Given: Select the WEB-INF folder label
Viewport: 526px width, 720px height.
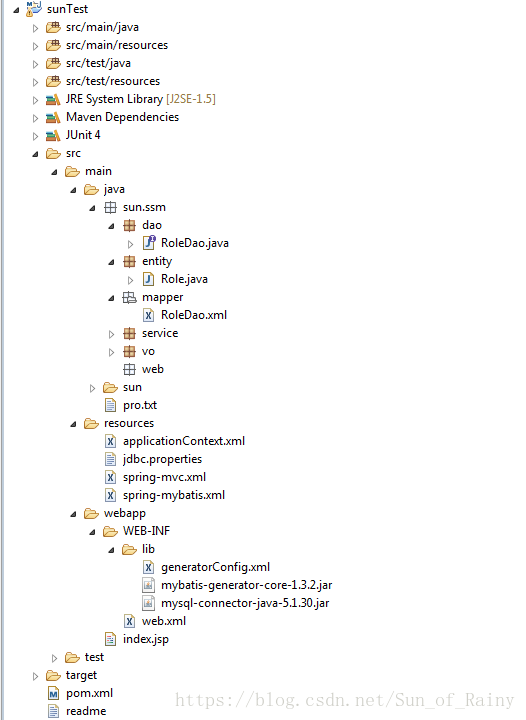Looking at the screenshot, I should click(x=146, y=531).
